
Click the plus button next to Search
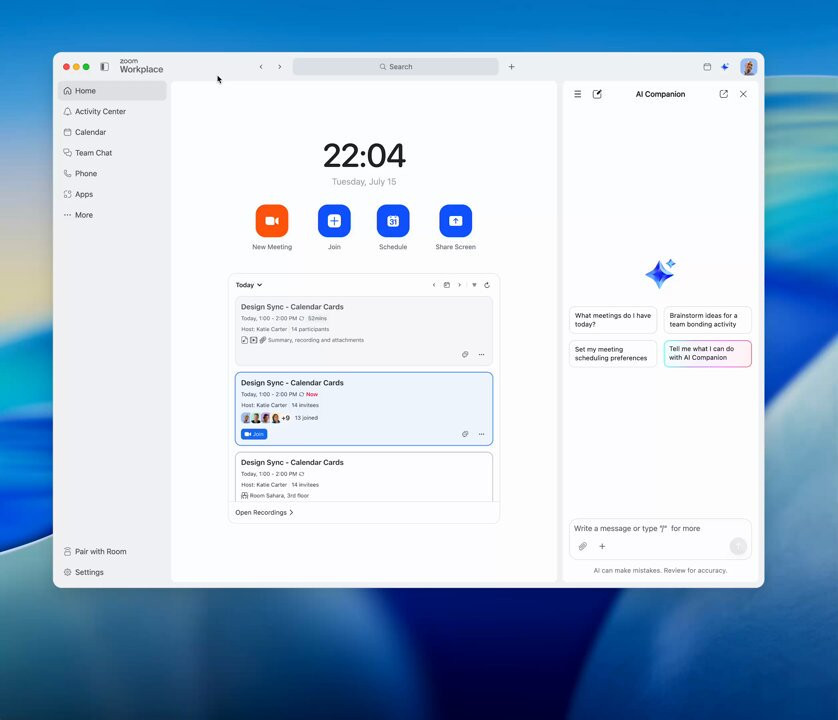click(x=511, y=67)
